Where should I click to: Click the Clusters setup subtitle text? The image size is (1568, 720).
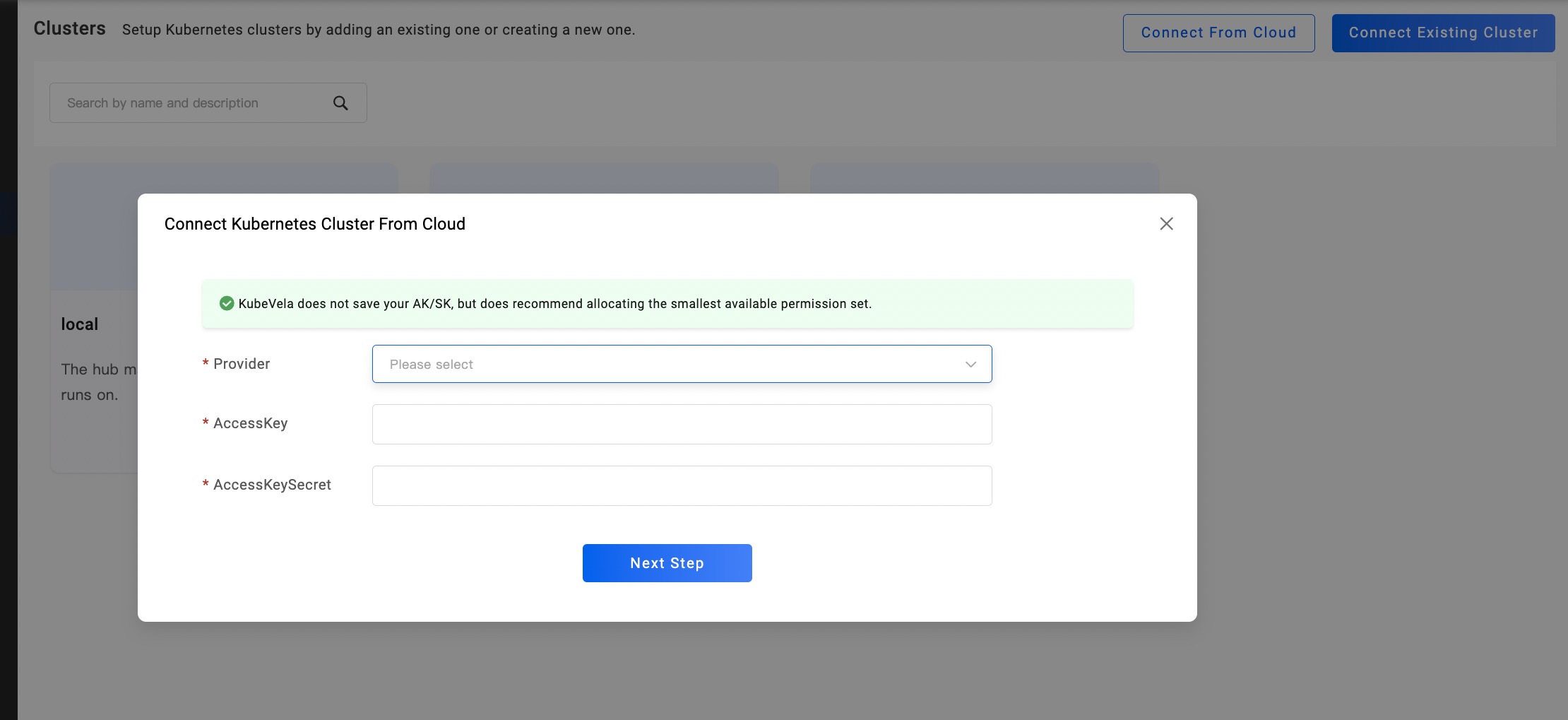point(378,30)
